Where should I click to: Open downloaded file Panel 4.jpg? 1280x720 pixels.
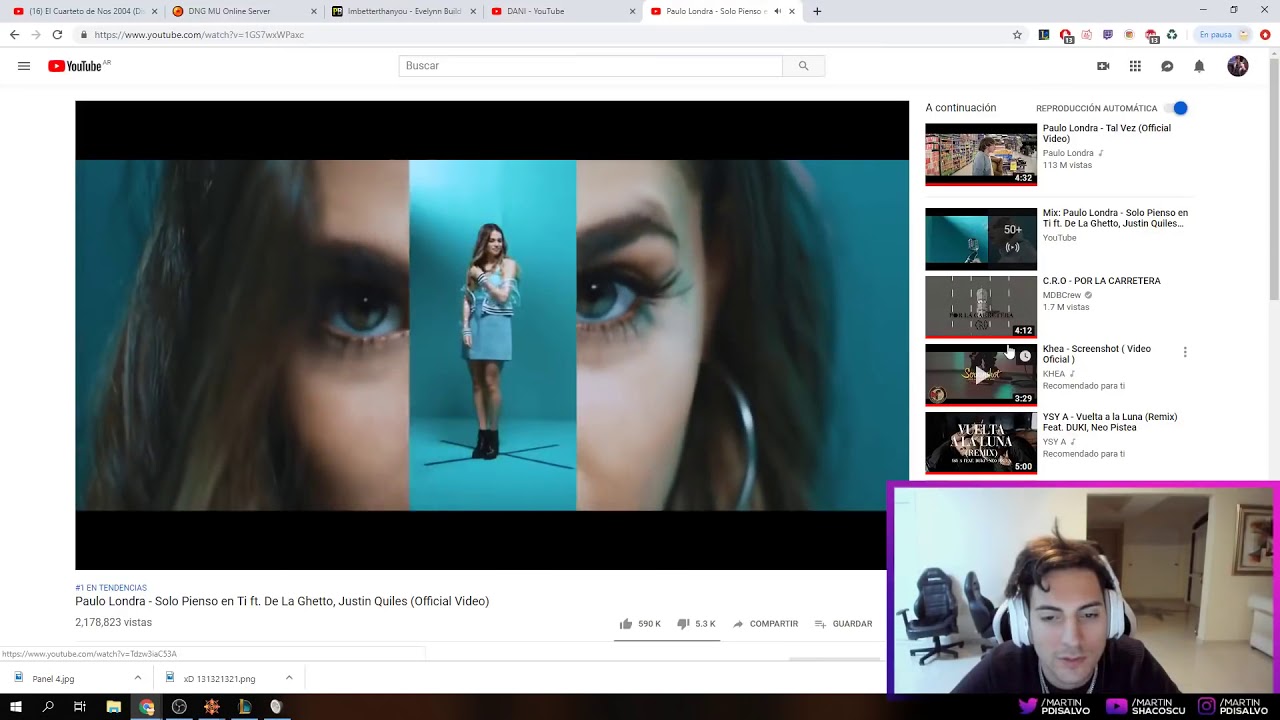point(53,679)
